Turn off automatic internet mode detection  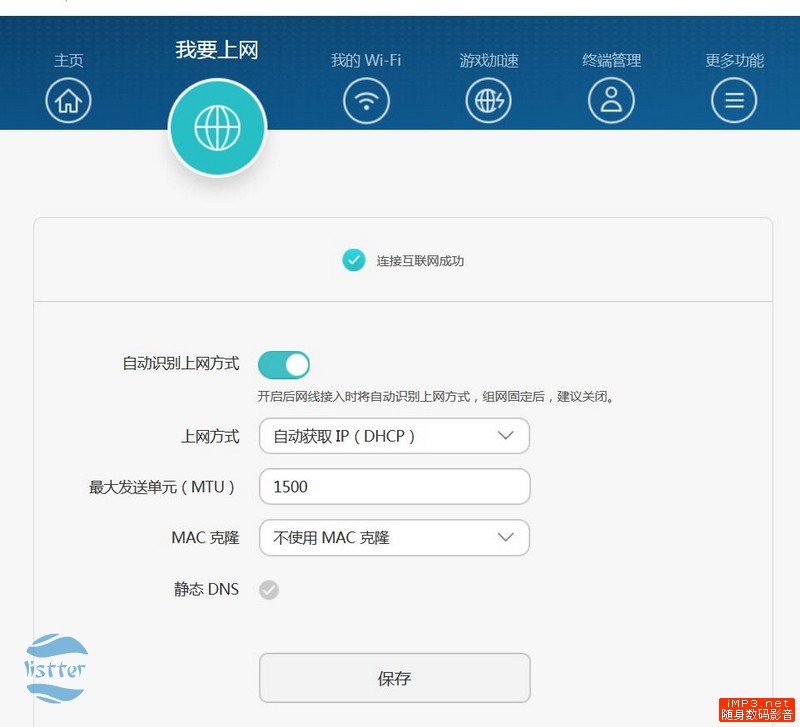[x=285, y=364]
